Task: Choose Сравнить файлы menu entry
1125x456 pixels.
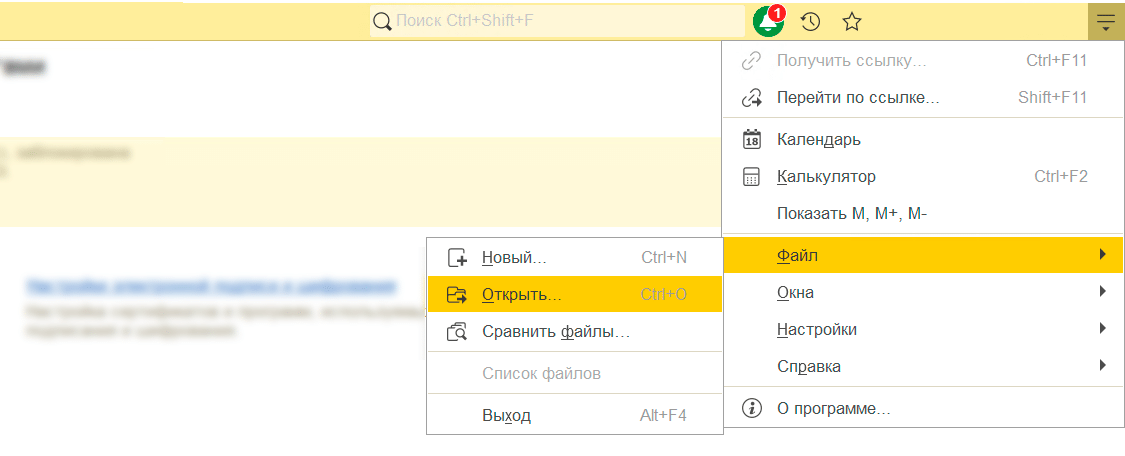Action: coord(555,332)
